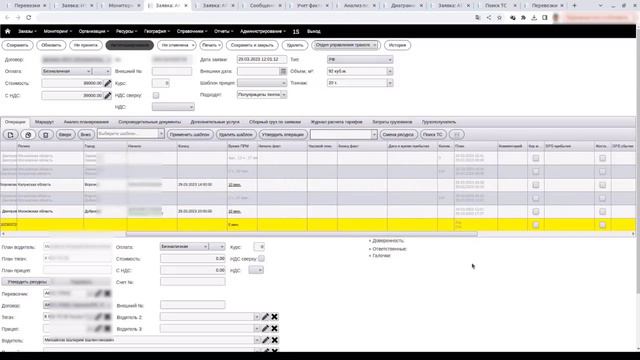Go back with the browser back arrow

pyautogui.click(x=7, y=18)
